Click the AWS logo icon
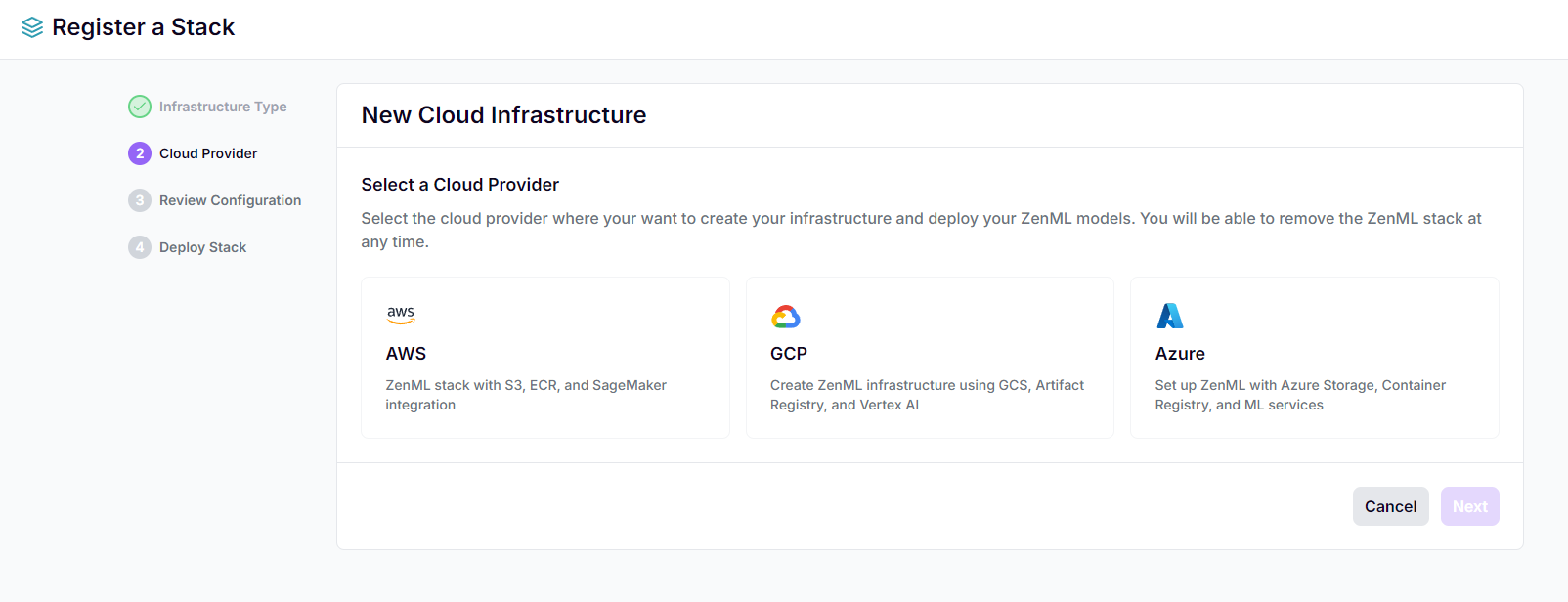This screenshot has width=1568, height=602. pos(401,313)
